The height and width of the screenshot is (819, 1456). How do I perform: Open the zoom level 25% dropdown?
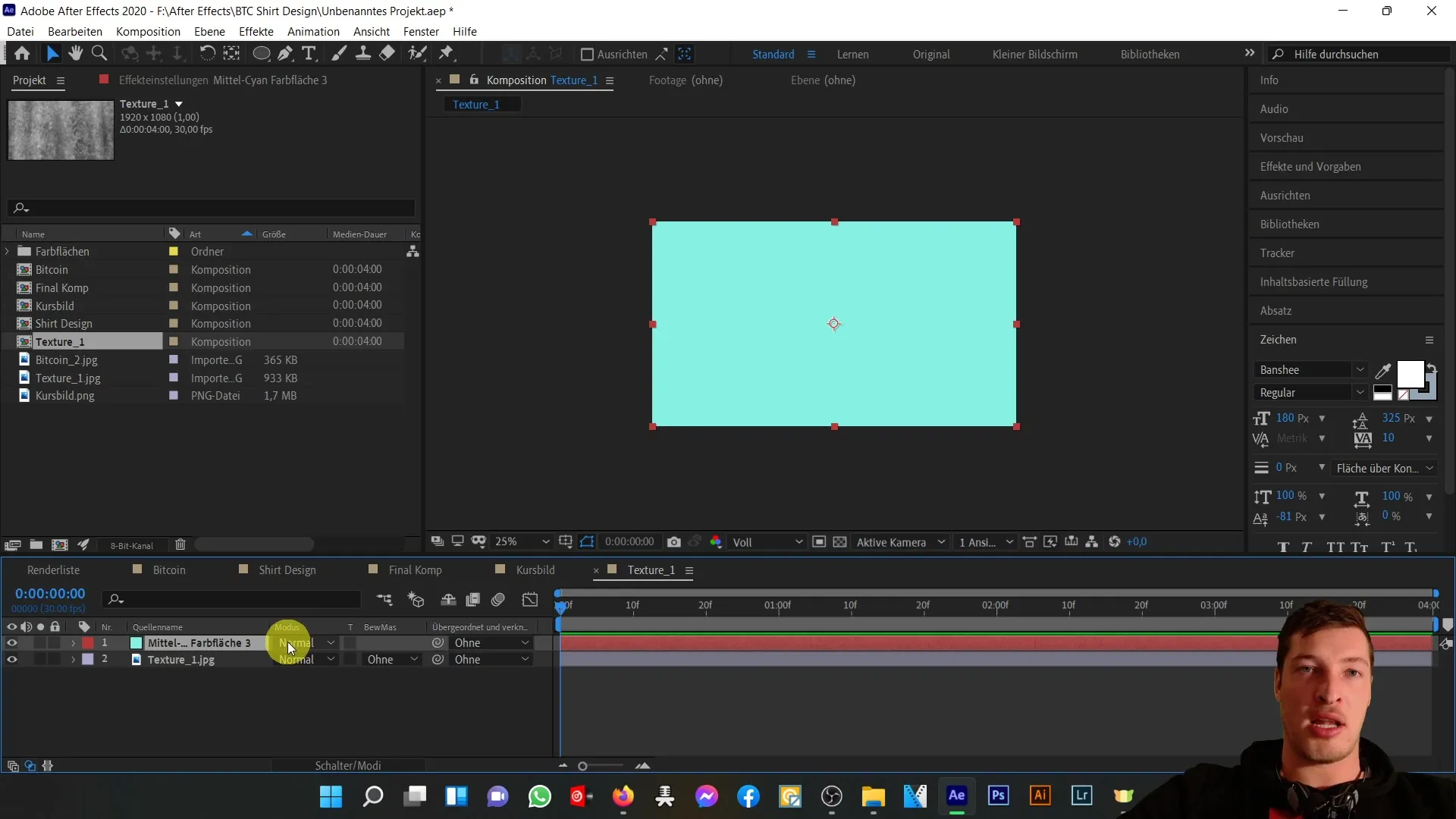click(521, 541)
